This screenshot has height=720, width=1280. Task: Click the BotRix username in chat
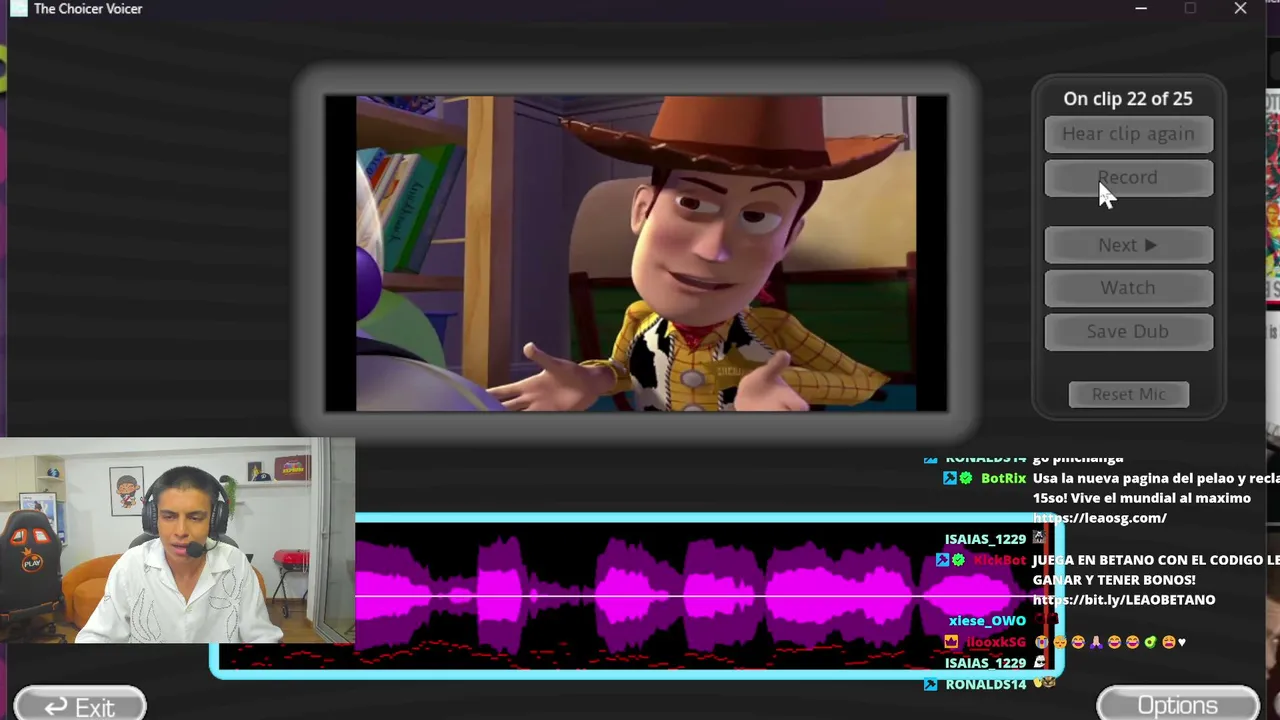1003,479
